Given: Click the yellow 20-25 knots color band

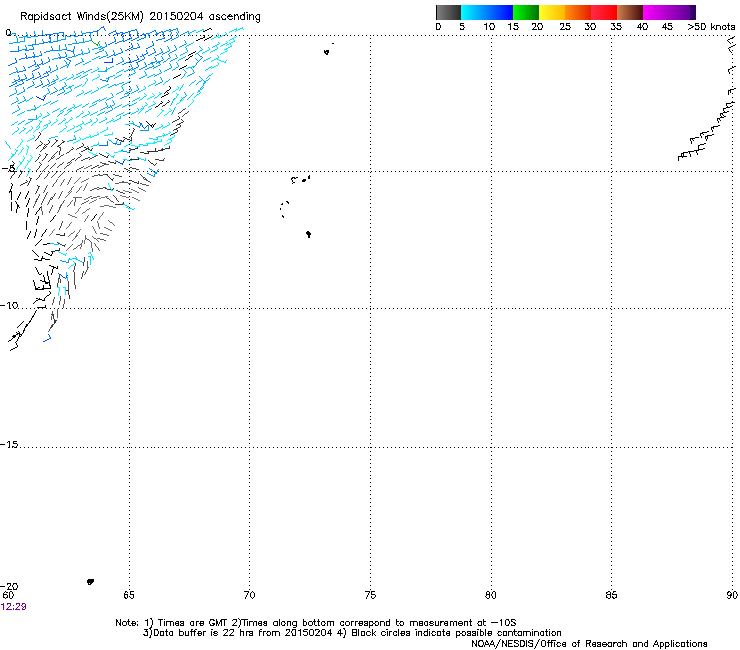Looking at the screenshot, I should (551, 12).
